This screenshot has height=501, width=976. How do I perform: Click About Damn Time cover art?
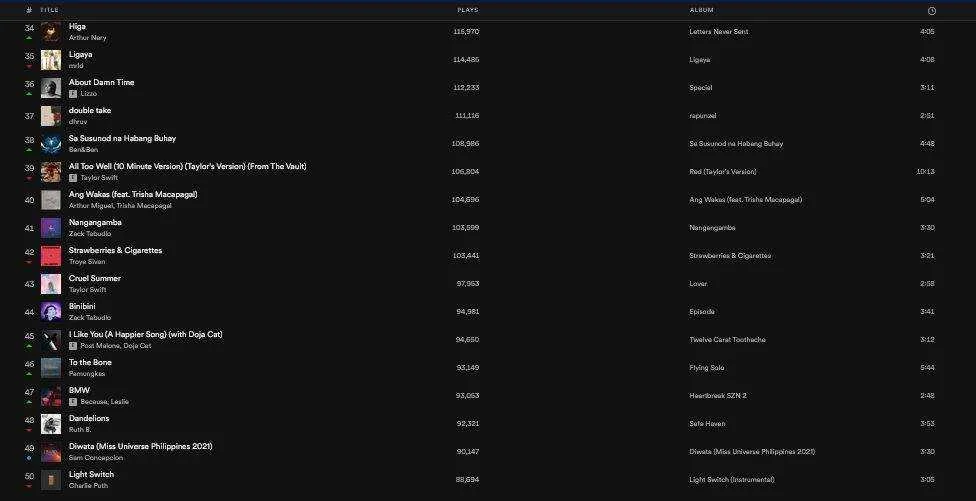51,88
